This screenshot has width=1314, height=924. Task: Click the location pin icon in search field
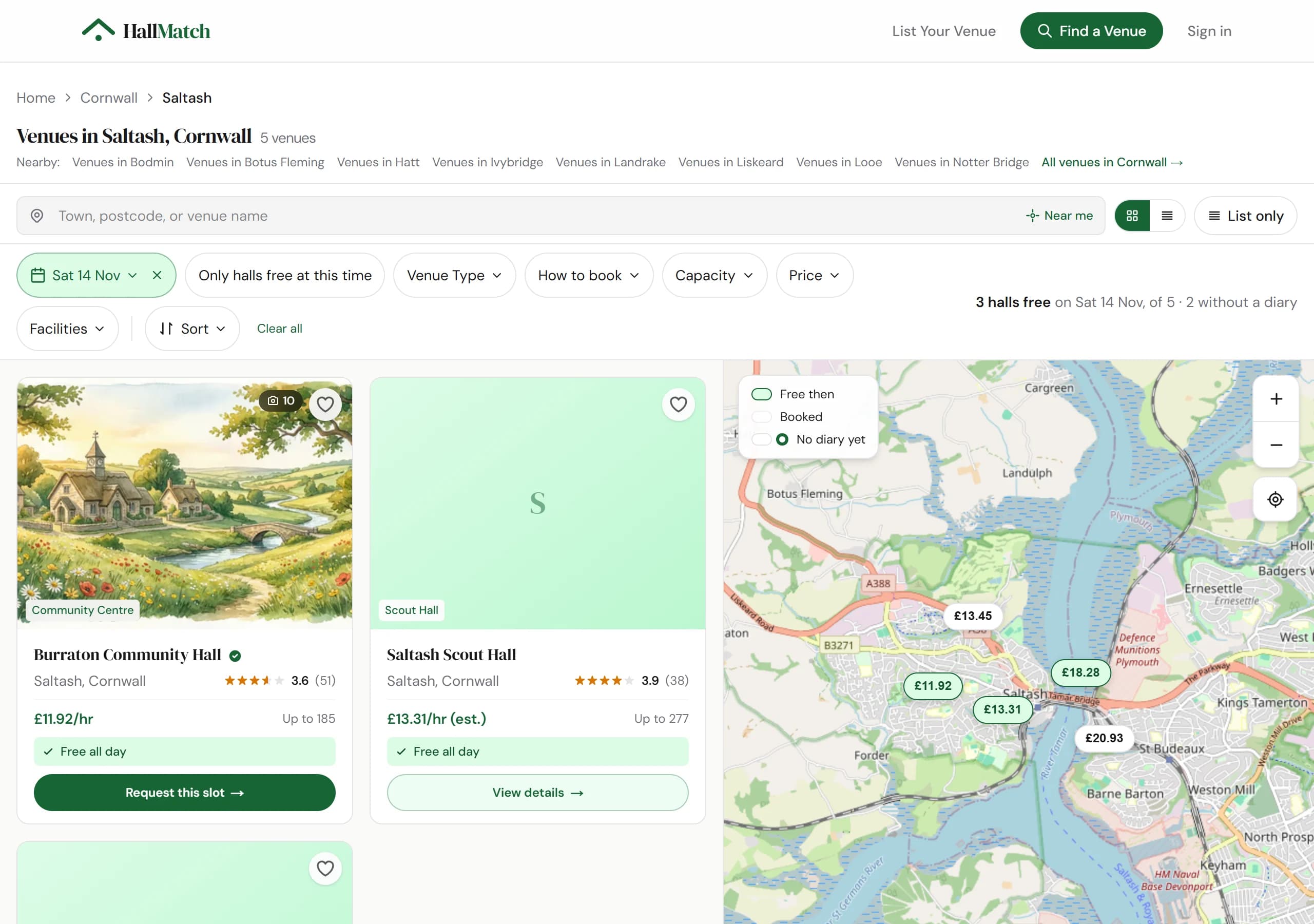36,216
